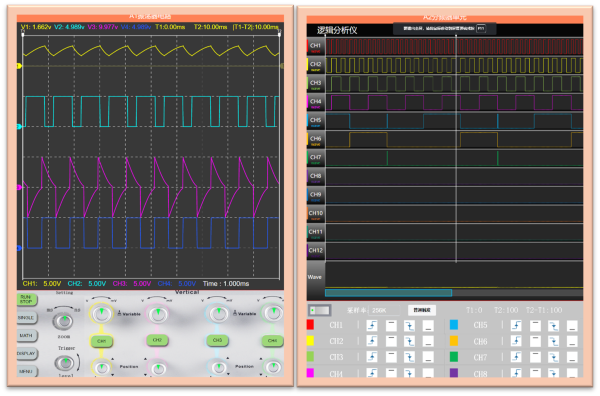This screenshot has width=600, height=396.
Task: Select the CH4 row in logic analyzer
Action: click(445, 102)
